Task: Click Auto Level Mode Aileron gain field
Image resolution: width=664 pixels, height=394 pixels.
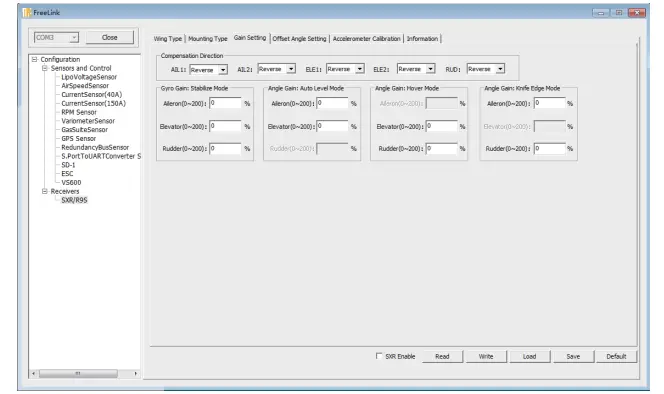Action: [x=332, y=103]
